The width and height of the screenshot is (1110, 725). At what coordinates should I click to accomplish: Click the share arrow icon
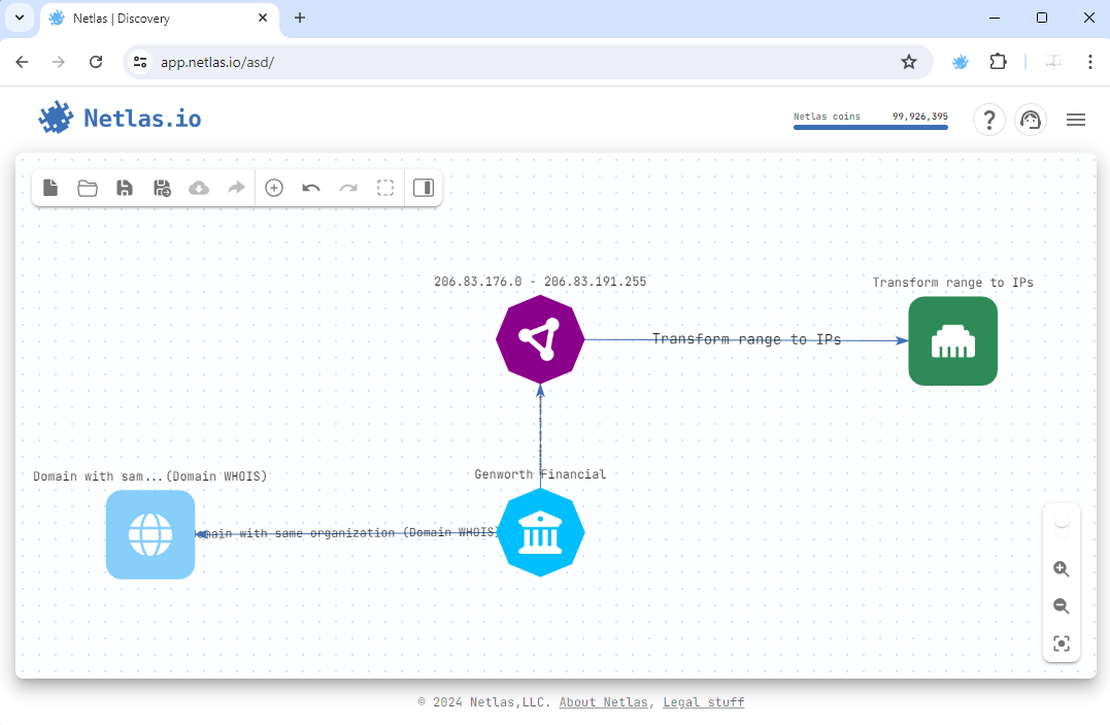coord(236,187)
